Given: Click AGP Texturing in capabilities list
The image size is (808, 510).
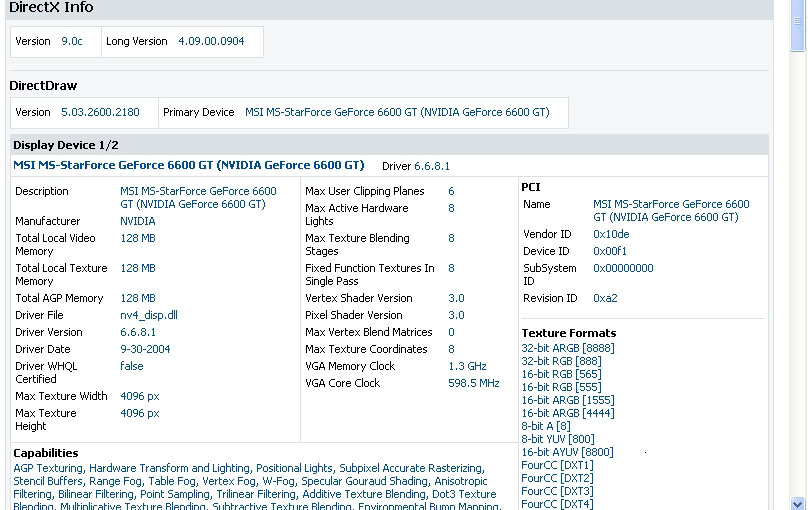Looking at the screenshot, I should [48, 468].
